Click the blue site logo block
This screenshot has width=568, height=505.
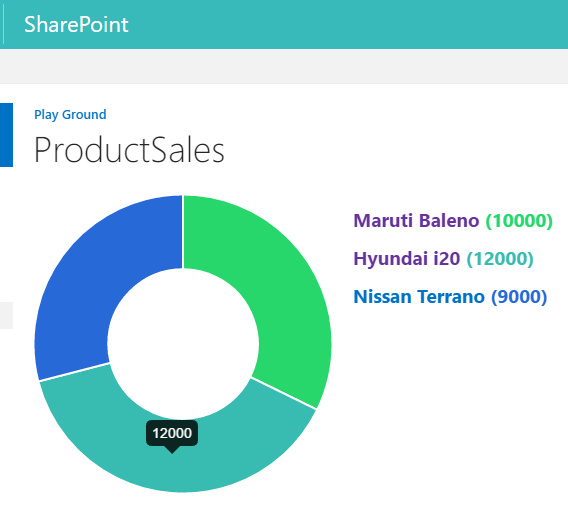7,135
